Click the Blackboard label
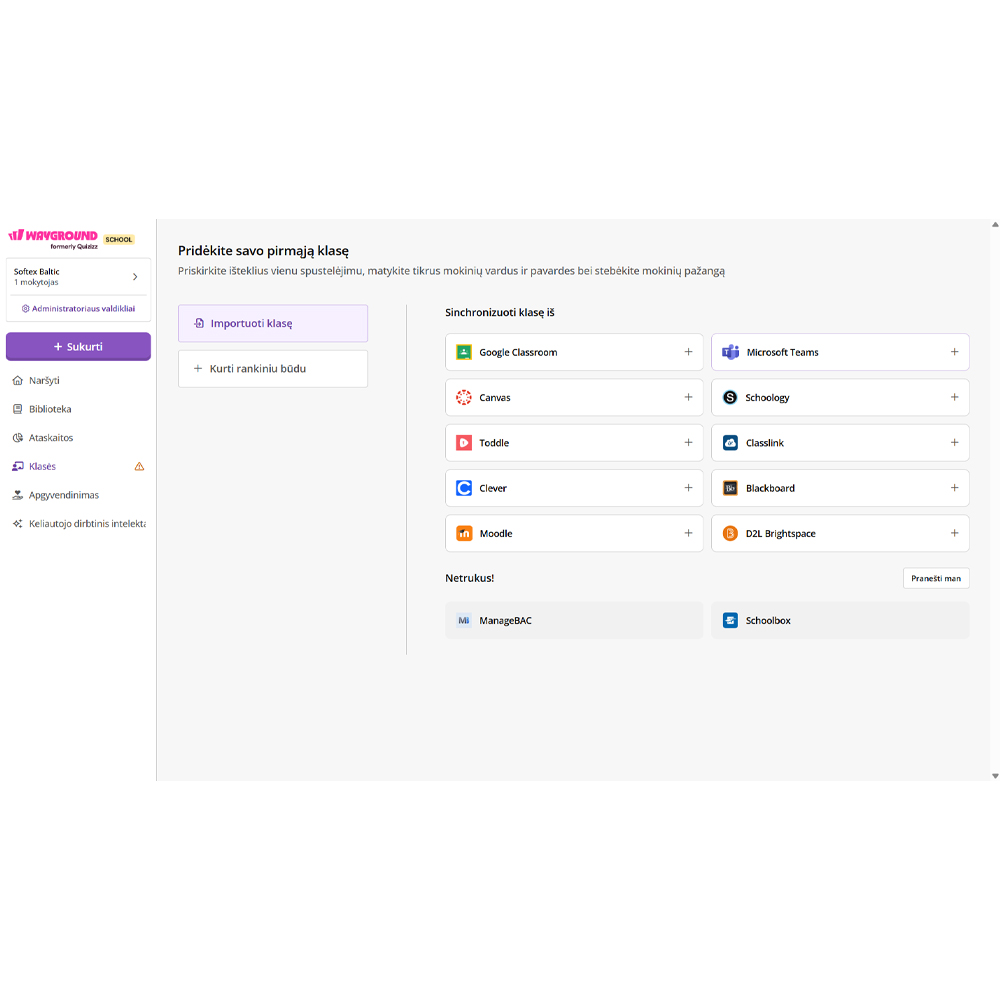Screen dimensions: 1000x1000 [770, 488]
